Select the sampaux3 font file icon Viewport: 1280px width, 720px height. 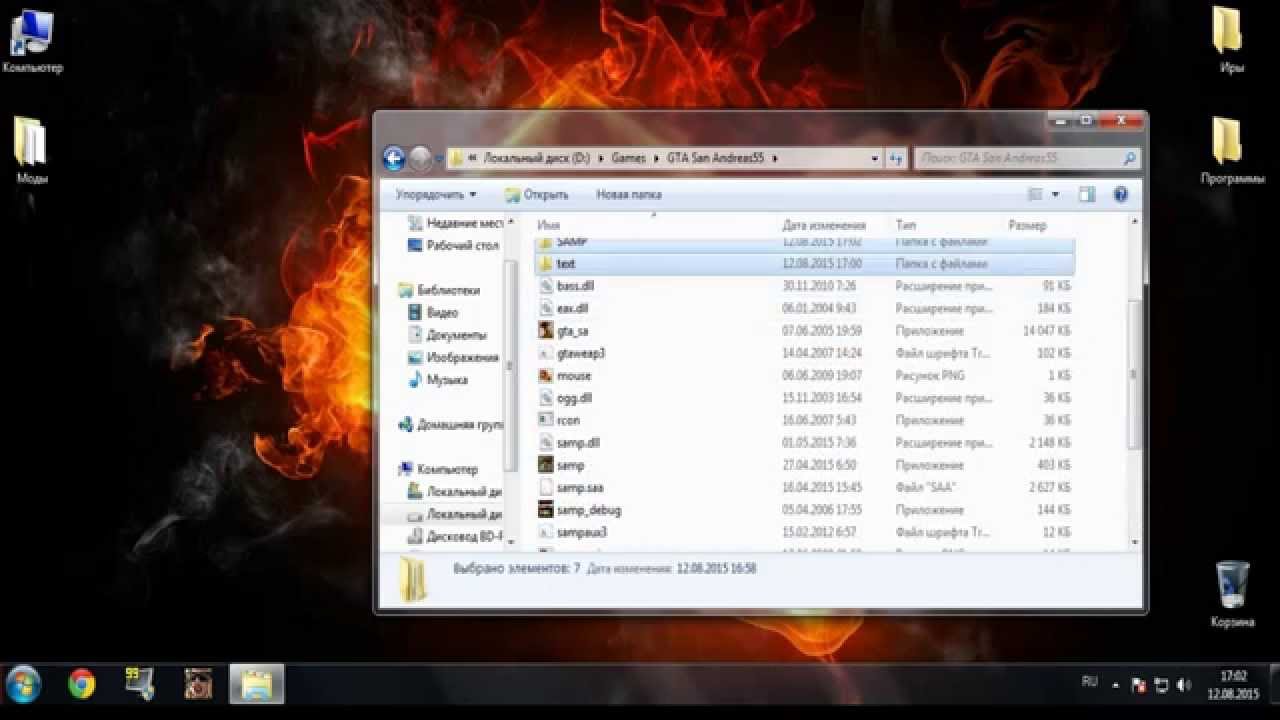(546, 532)
